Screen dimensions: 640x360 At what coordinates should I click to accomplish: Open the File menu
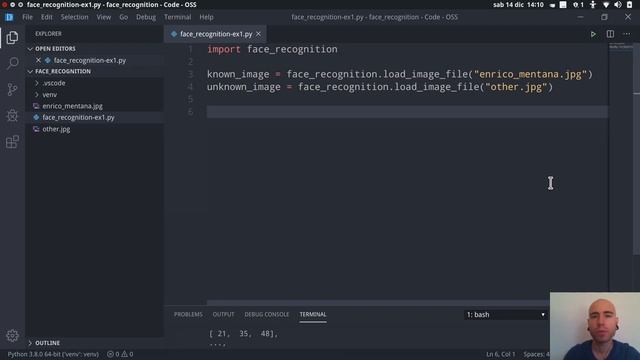click(27, 17)
